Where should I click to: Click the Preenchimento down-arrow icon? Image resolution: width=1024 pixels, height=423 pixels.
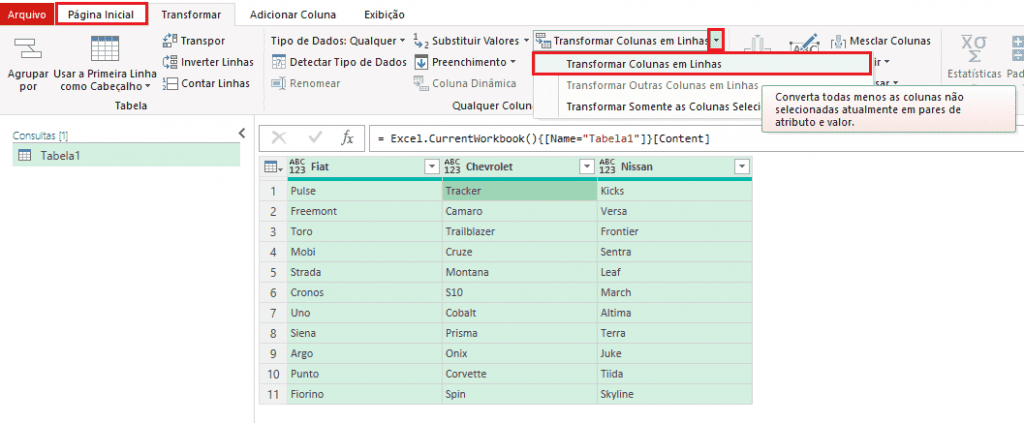point(421,62)
